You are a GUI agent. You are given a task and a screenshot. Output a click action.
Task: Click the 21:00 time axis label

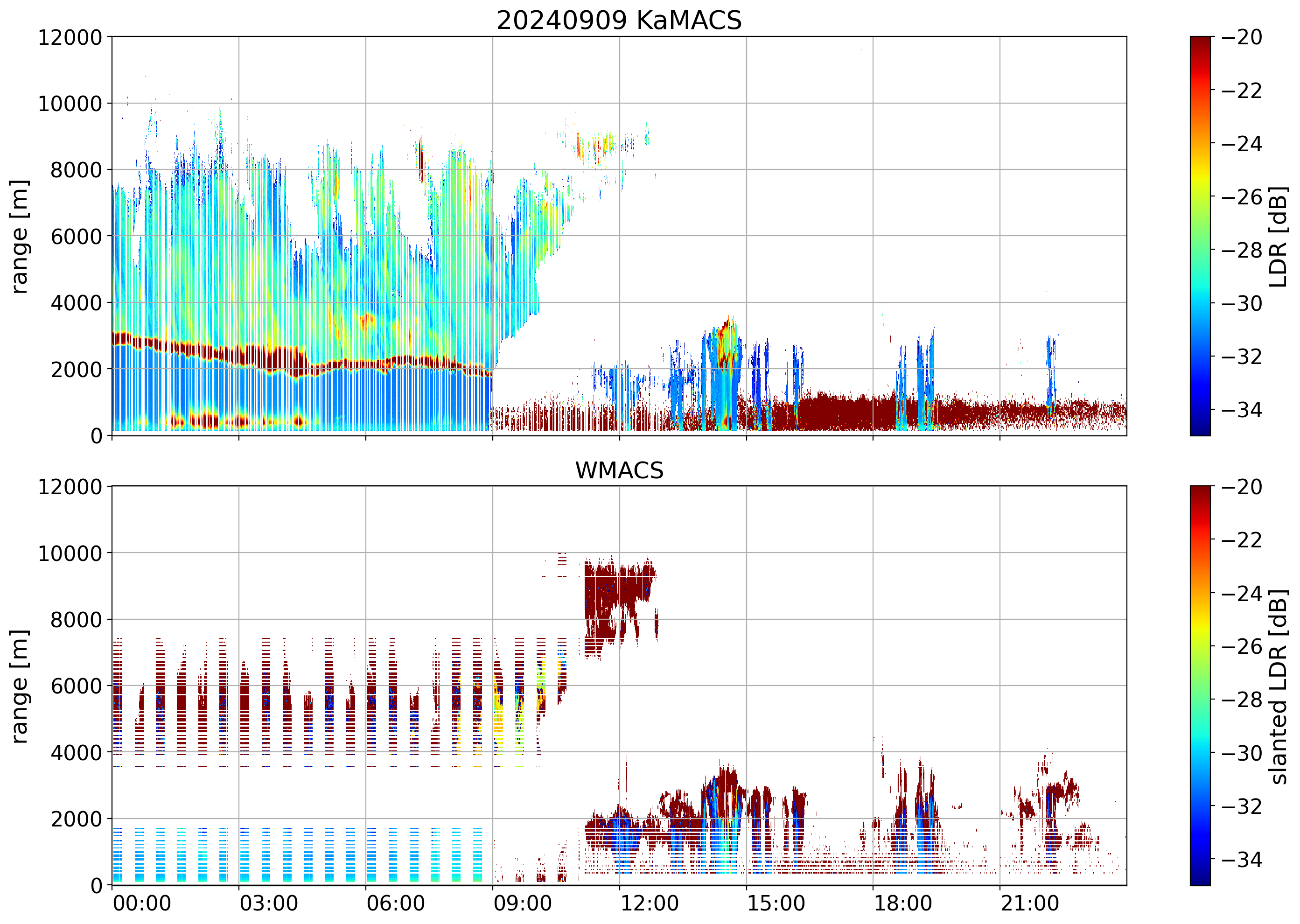pyautogui.click(x=1030, y=903)
